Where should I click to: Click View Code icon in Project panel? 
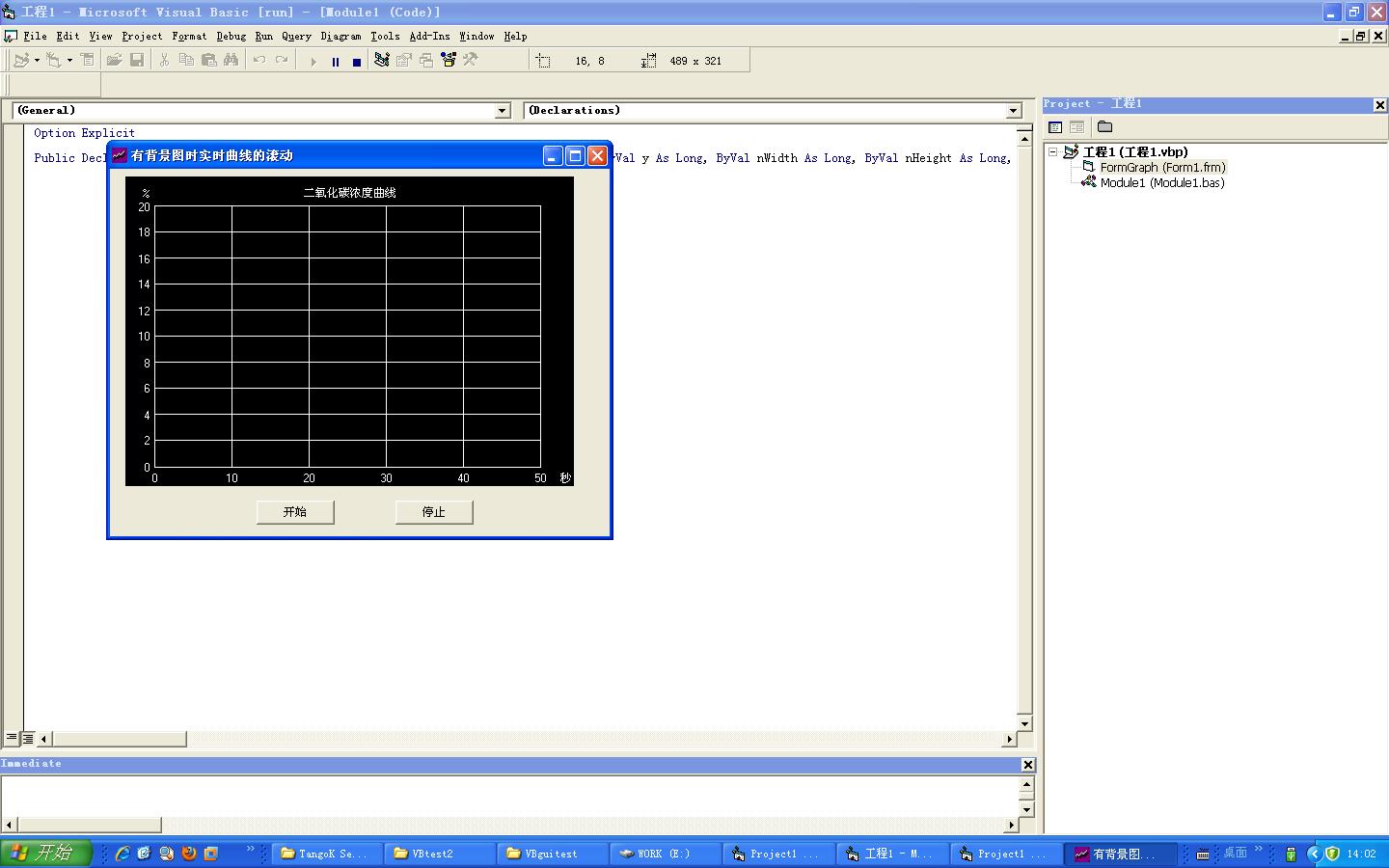(x=1055, y=127)
